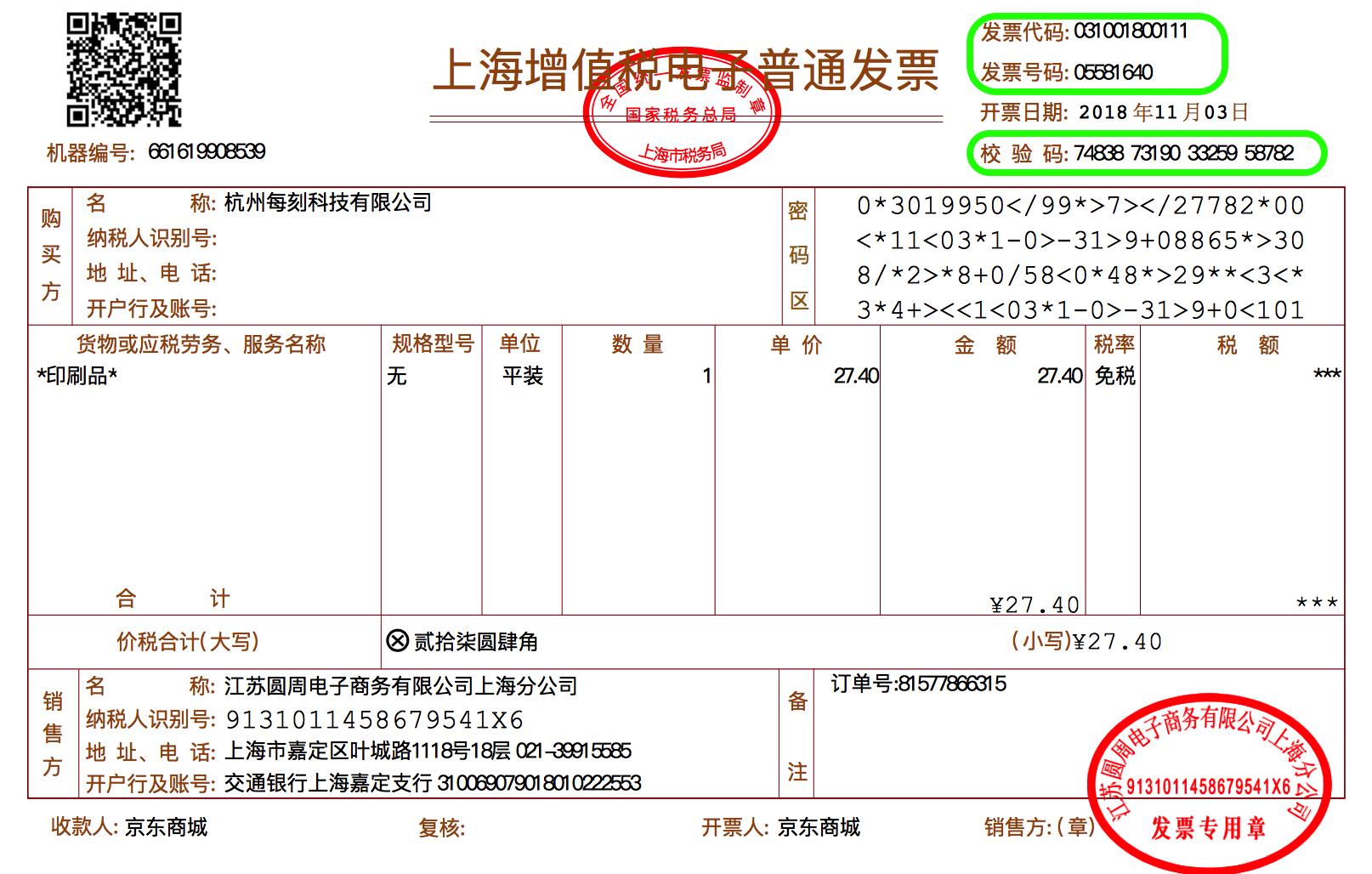Select check code 74838 73190 33259 58782
This screenshot has height=874, width=1372.
click(x=1183, y=153)
